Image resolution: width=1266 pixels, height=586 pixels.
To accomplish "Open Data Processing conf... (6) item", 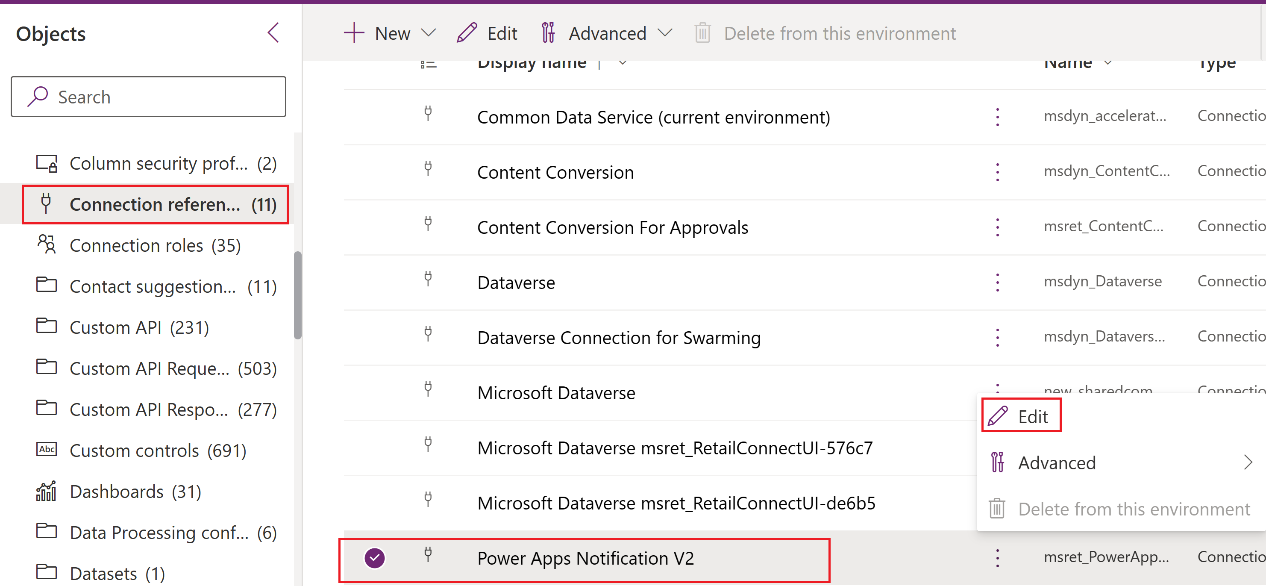I will (156, 532).
